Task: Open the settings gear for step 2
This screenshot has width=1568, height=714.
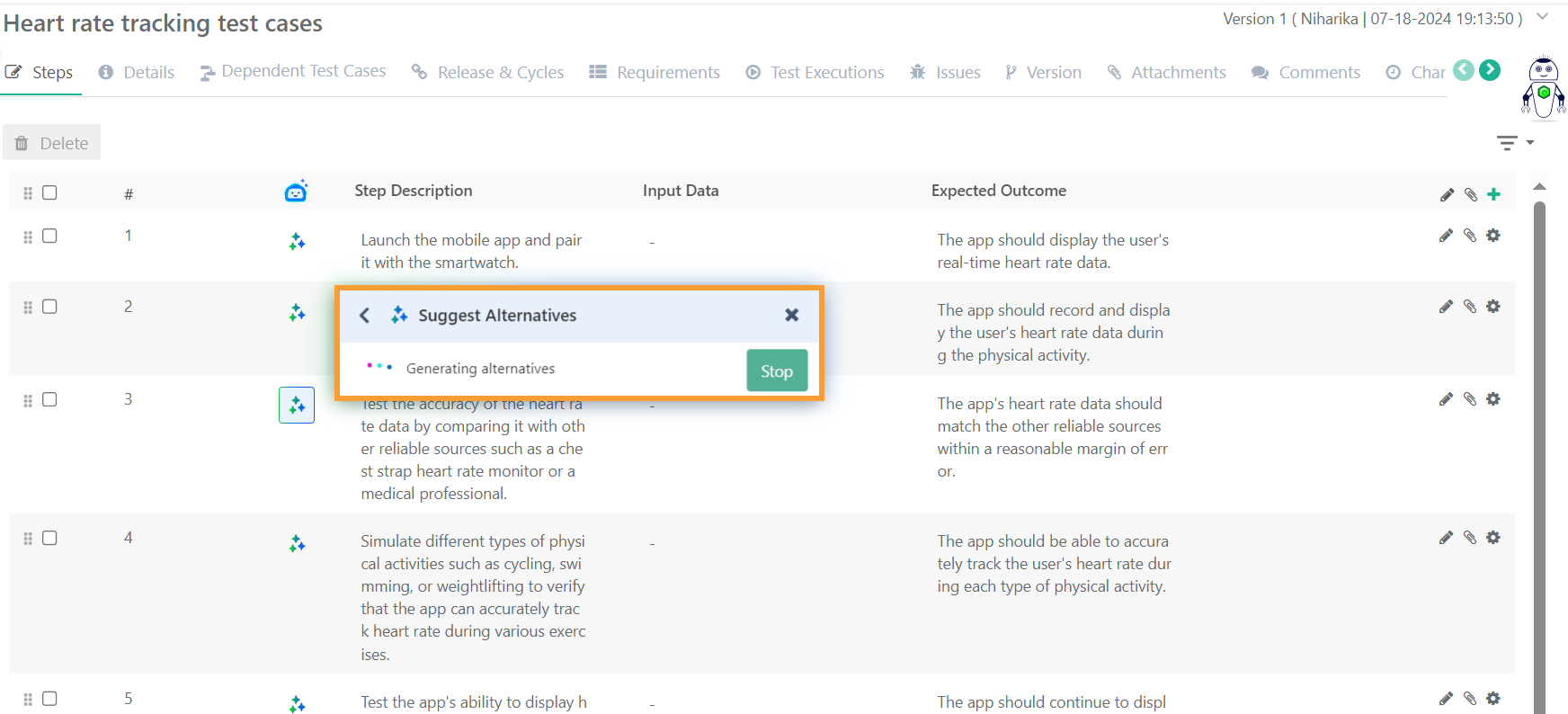Action: pyautogui.click(x=1493, y=307)
